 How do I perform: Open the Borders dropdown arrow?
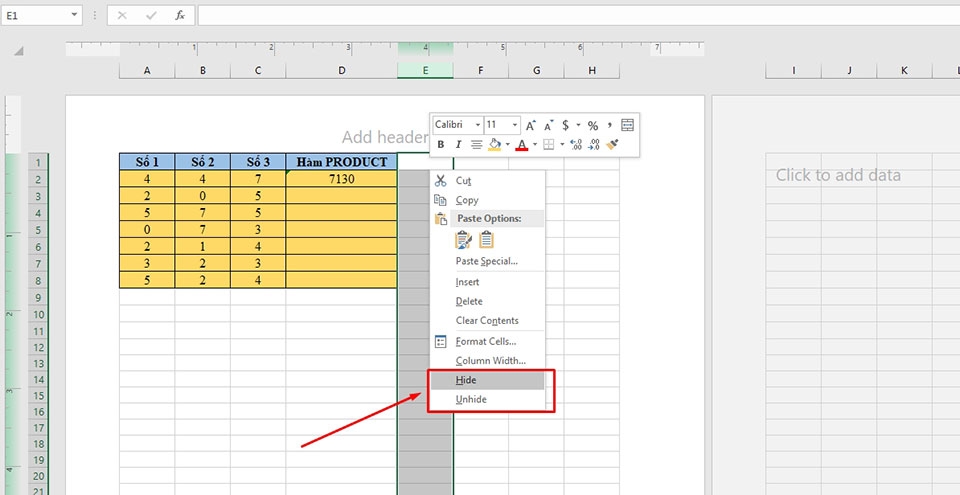pos(562,145)
